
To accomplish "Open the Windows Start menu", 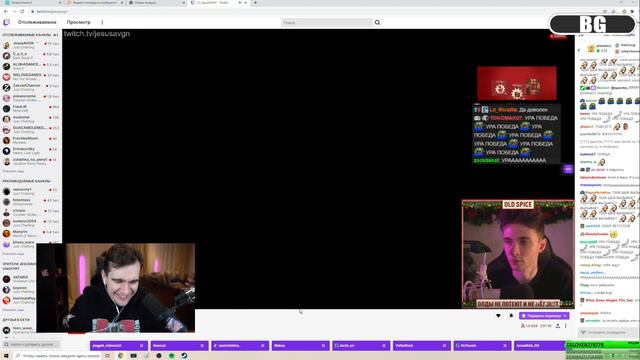I will (6, 356).
